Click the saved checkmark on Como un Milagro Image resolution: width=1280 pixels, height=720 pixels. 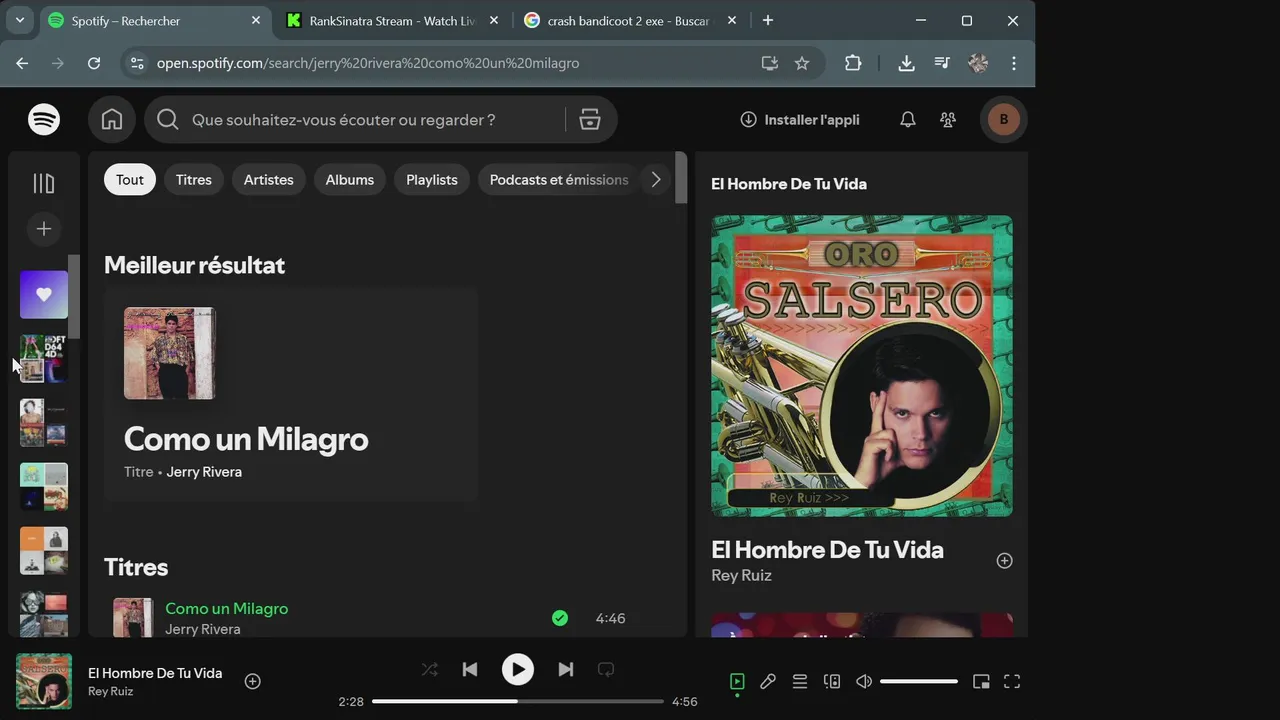(x=560, y=618)
